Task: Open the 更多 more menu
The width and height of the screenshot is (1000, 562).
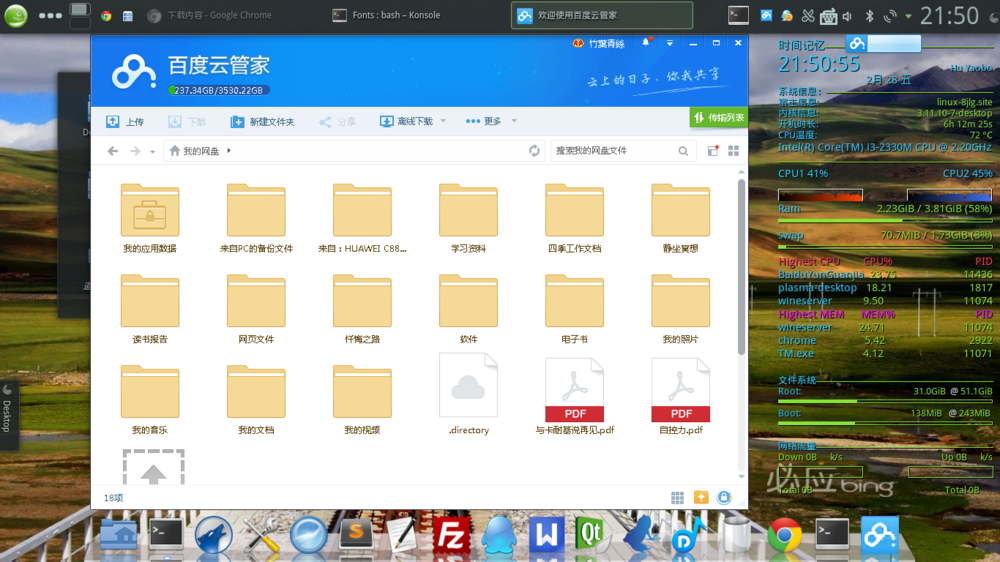Action: 483,121
